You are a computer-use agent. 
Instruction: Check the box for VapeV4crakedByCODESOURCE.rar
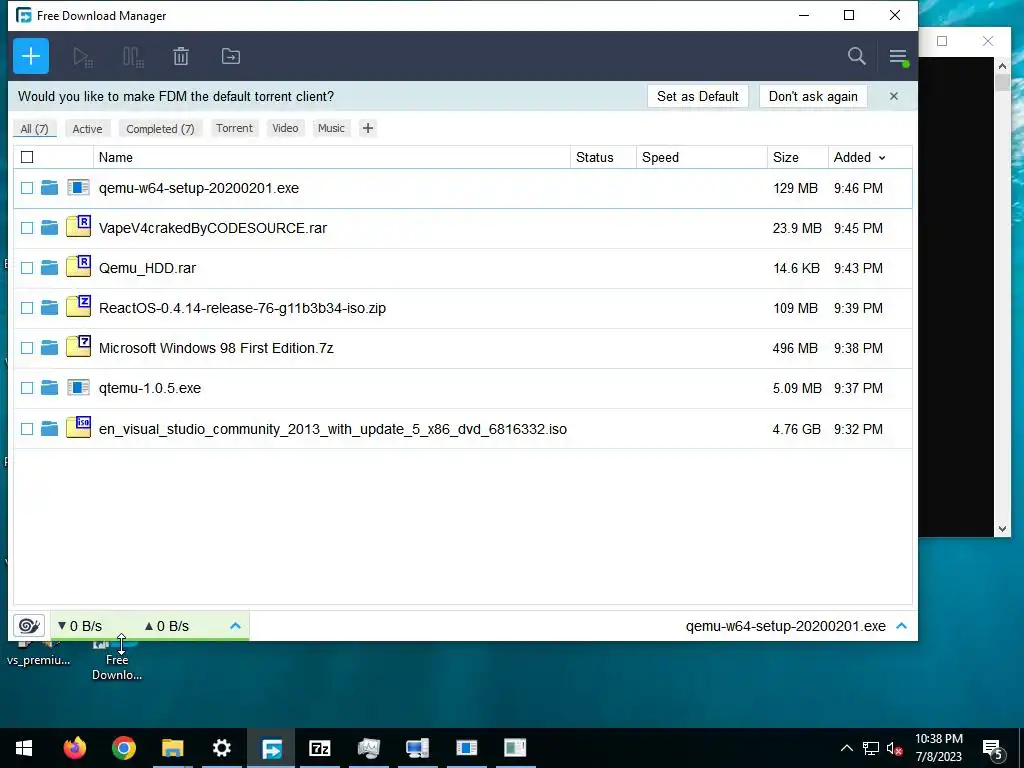[x=27, y=228]
